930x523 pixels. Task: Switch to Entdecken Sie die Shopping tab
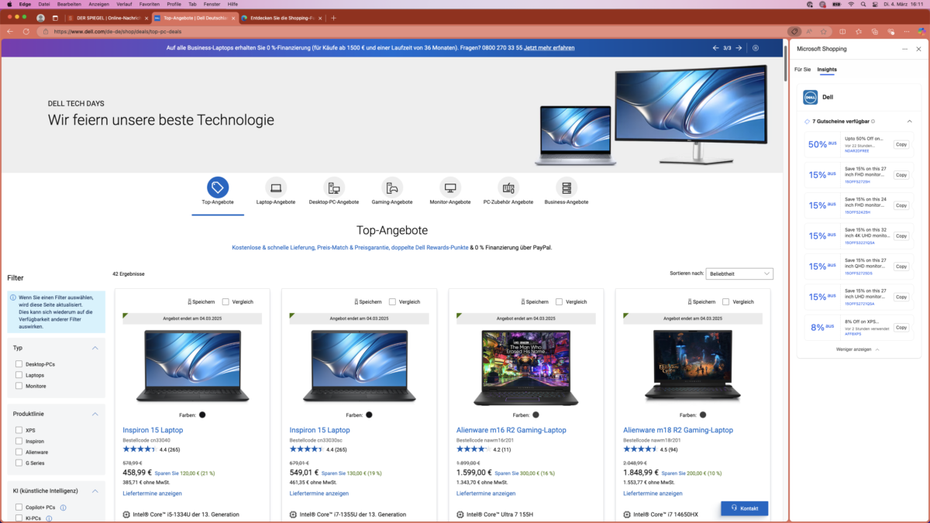[x=282, y=18]
